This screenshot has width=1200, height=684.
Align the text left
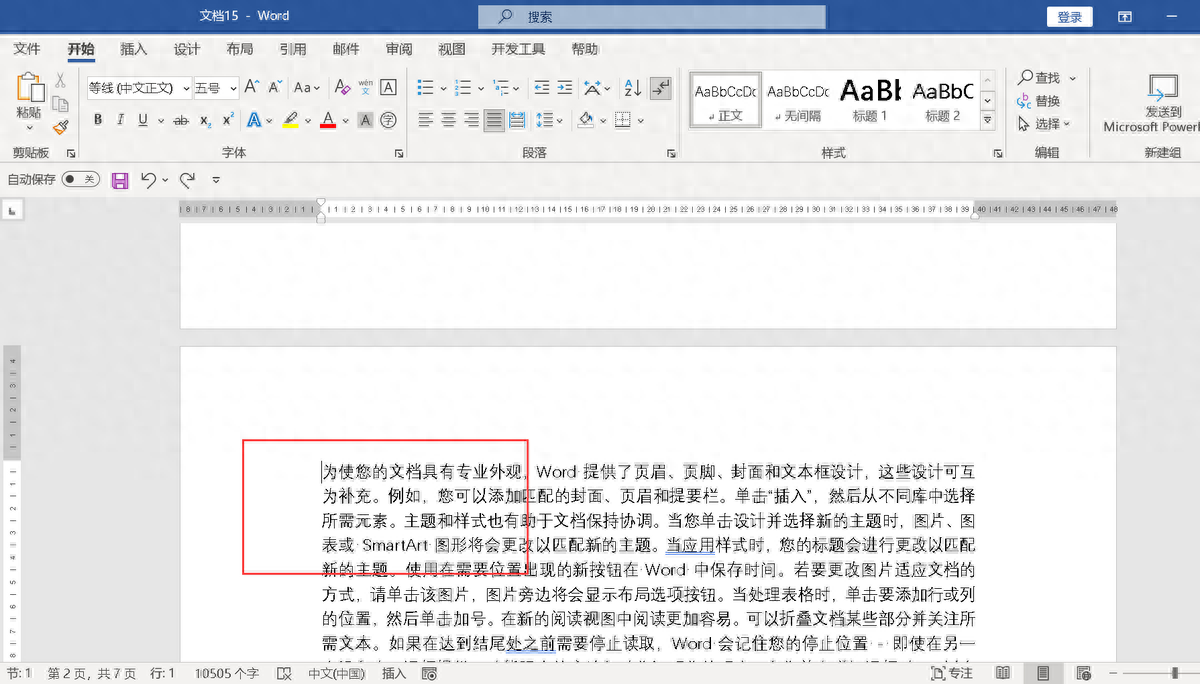[x=425, y=120]
